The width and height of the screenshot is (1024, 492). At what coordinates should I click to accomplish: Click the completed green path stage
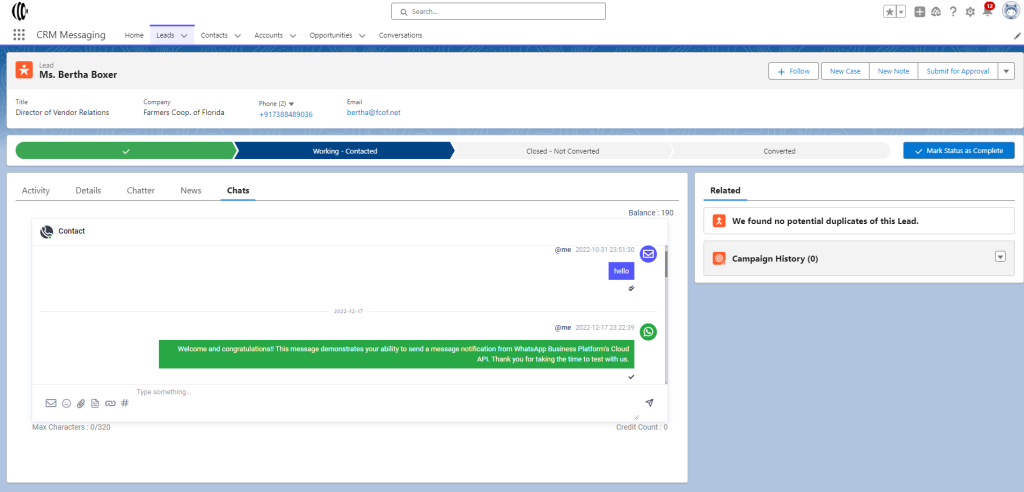tap(124, 151)
